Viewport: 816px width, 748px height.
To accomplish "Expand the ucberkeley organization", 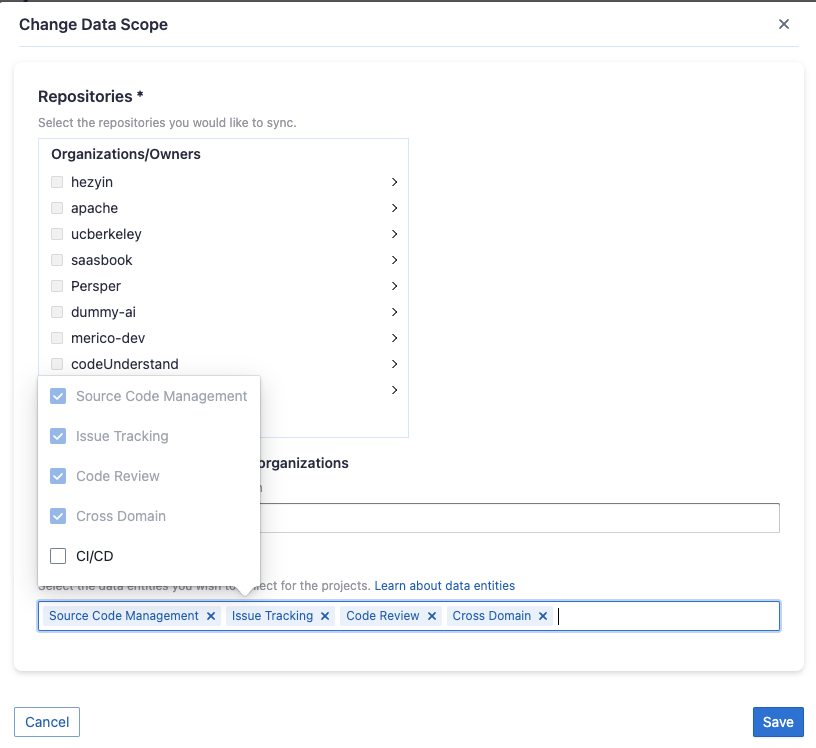I will coord(395,234).
